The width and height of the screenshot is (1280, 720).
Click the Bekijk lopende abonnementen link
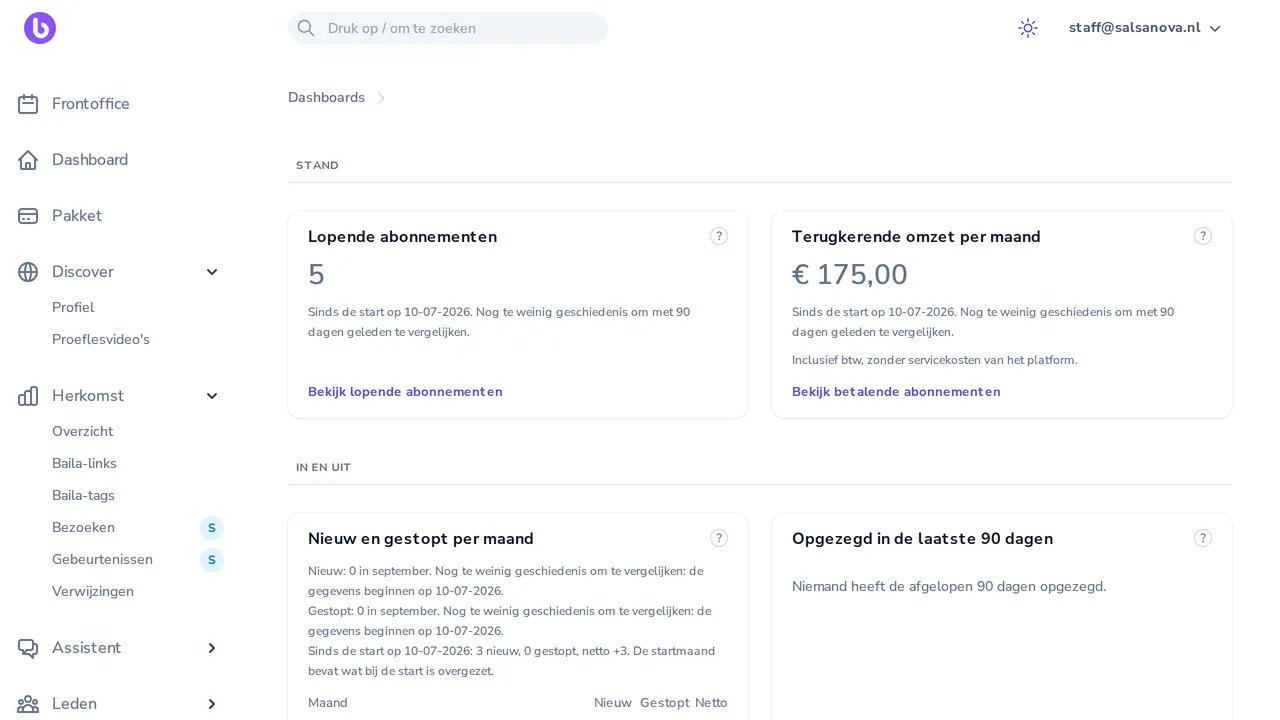(x=405, y=392)
